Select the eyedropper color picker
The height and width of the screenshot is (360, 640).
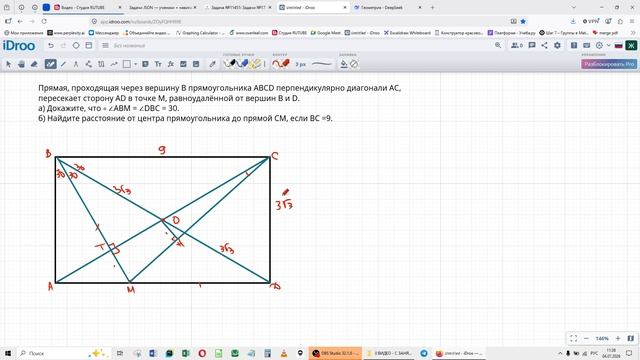click(x=212, y=64)
